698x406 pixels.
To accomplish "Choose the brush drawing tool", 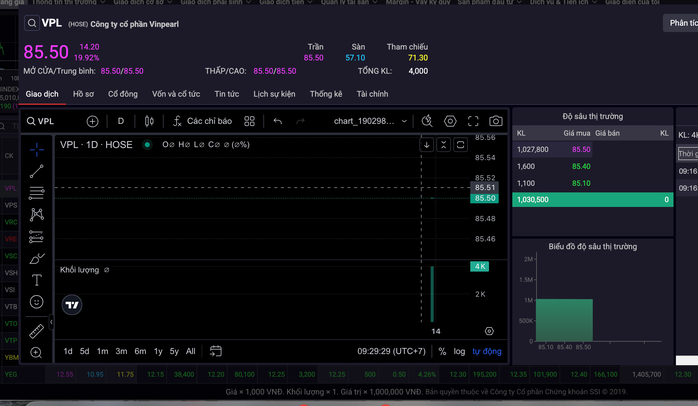I will click(x=37, y=258).
